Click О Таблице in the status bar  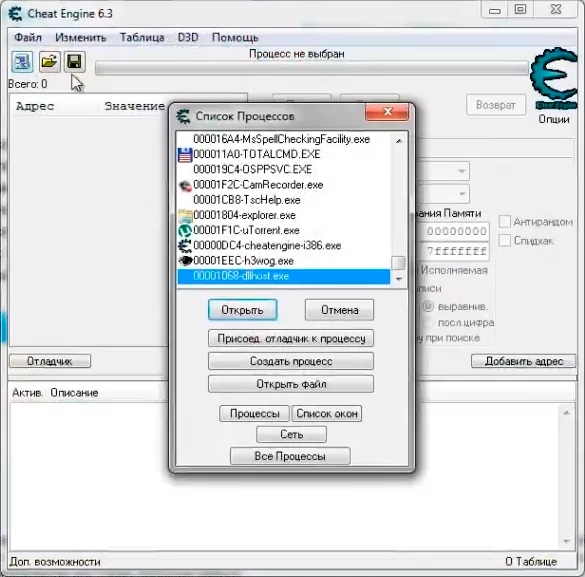click(531, 562)
